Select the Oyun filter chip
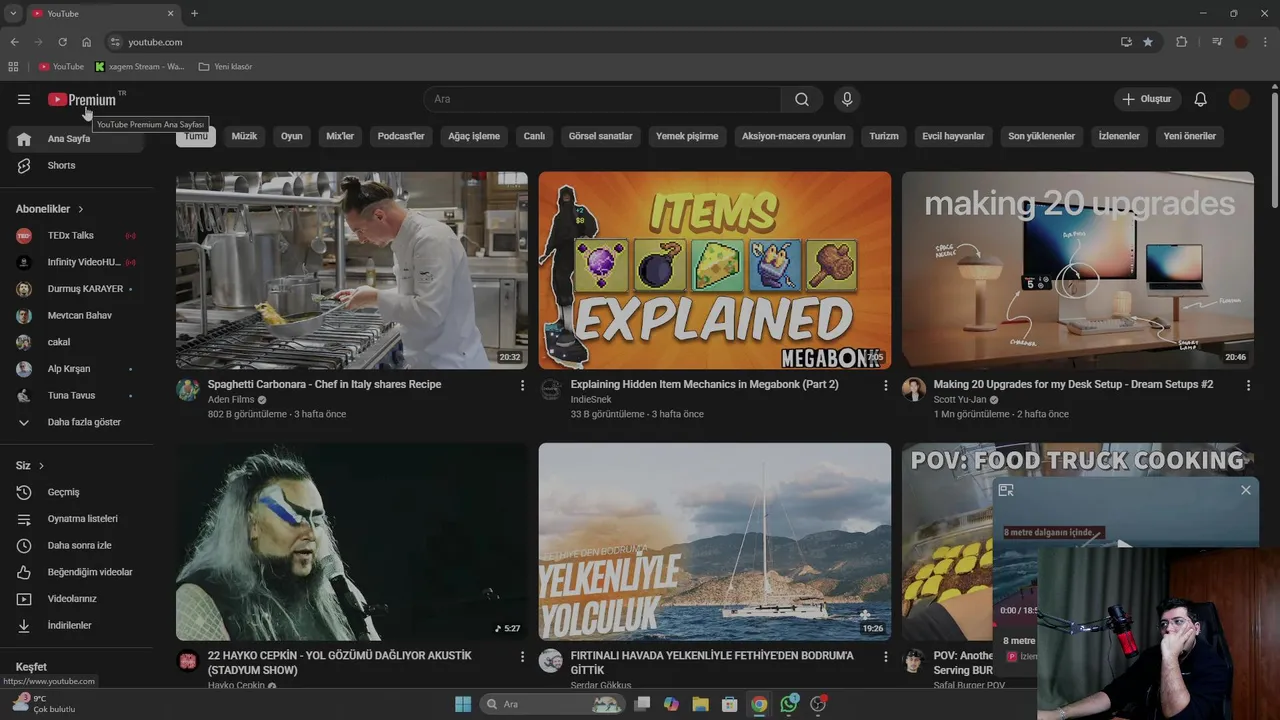This screenshot has height=720, width=1280. tap(291, 136)
